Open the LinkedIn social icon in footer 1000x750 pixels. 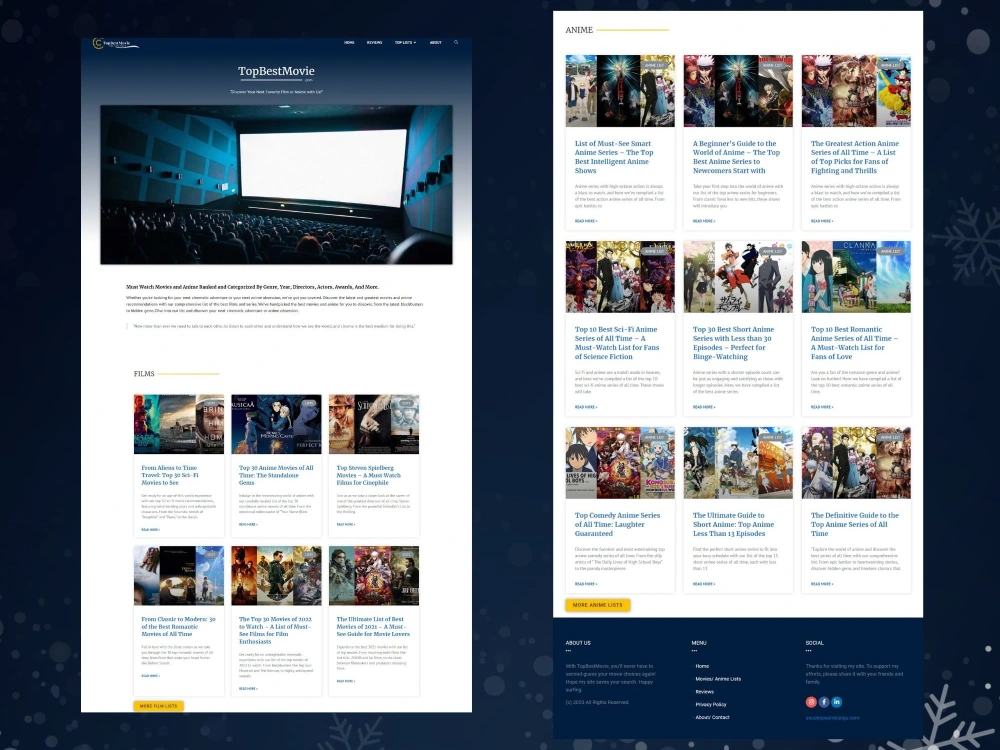[837, 702]
